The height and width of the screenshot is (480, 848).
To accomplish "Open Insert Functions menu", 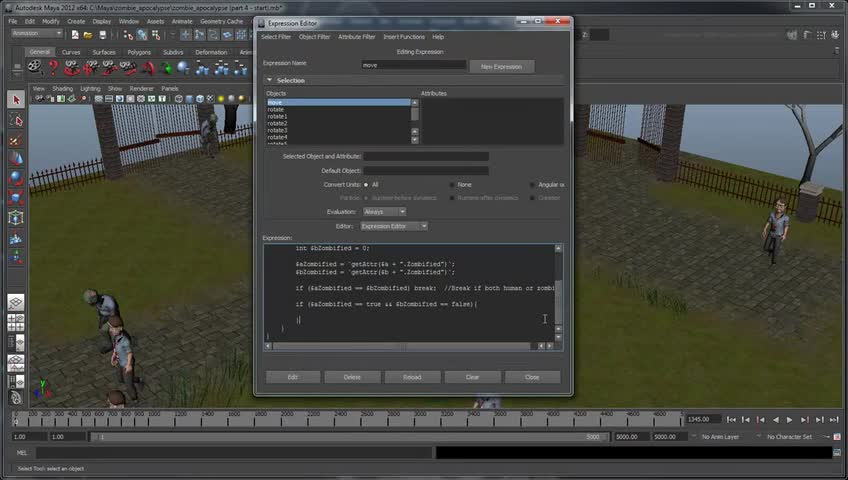I will point(403,37).
